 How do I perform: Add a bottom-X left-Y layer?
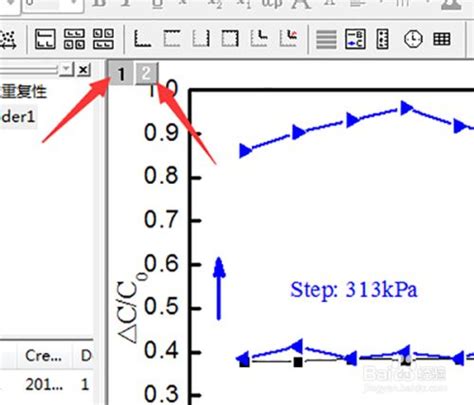pyautogui.click(x=142, y=38)
